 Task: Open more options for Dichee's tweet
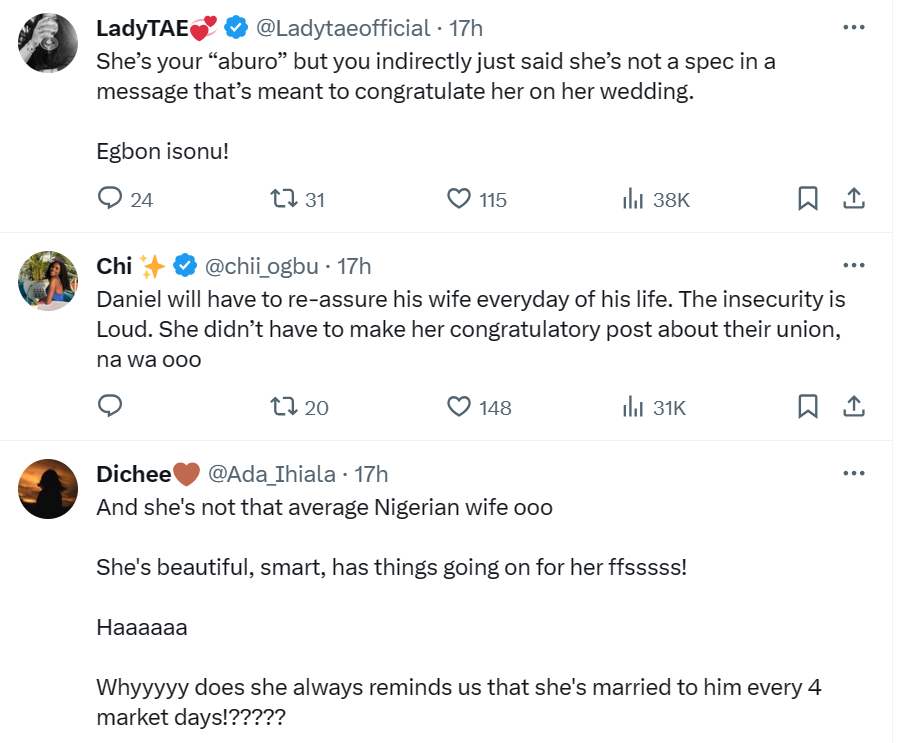point(853,473)
